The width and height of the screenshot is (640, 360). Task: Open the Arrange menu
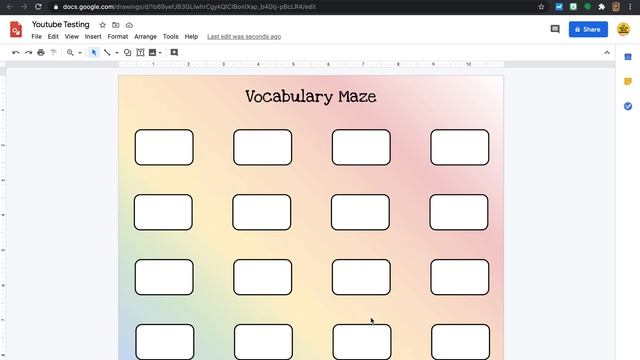145,37
